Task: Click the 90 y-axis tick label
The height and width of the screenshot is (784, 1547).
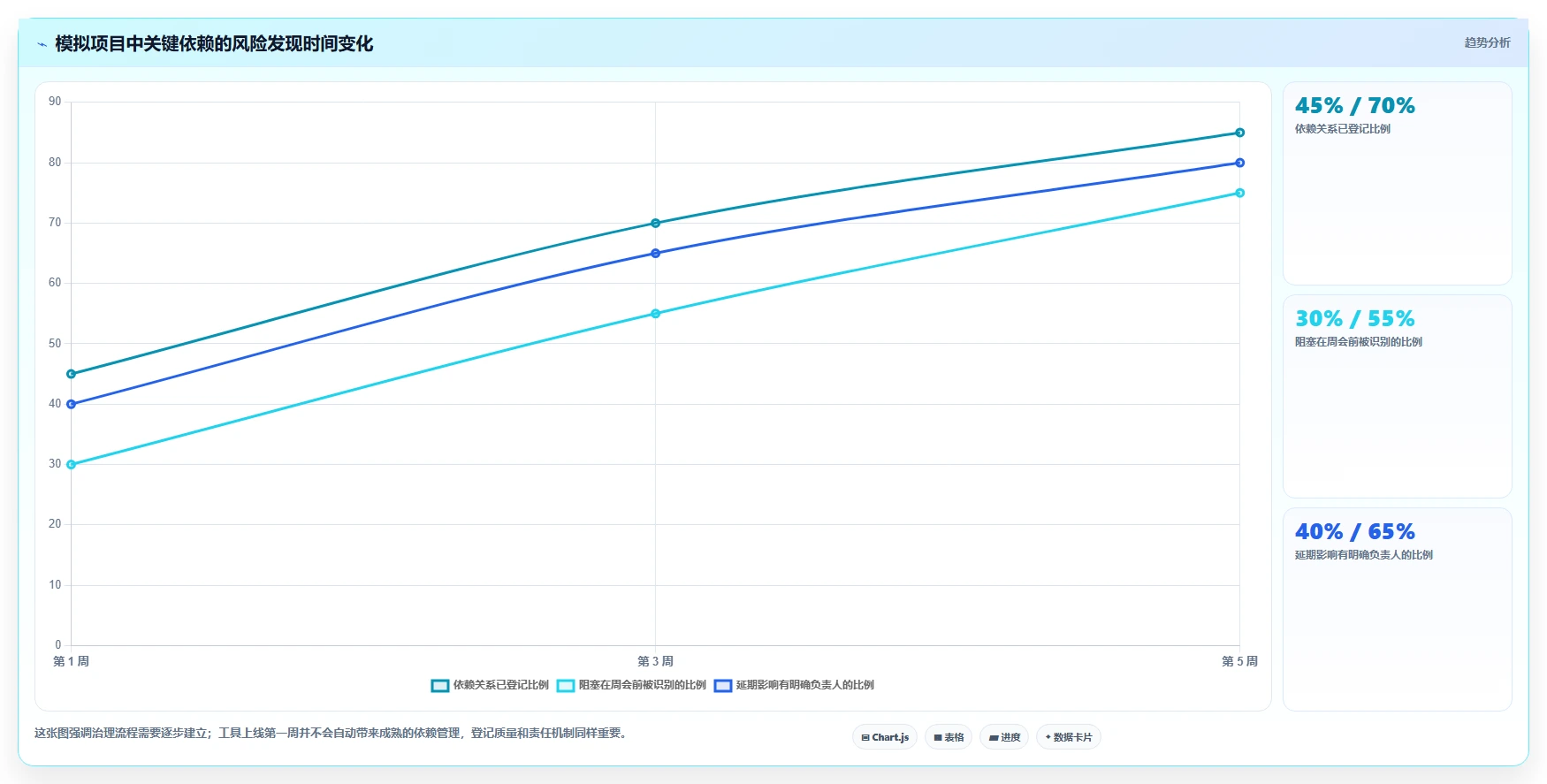Action: [55, 102]
